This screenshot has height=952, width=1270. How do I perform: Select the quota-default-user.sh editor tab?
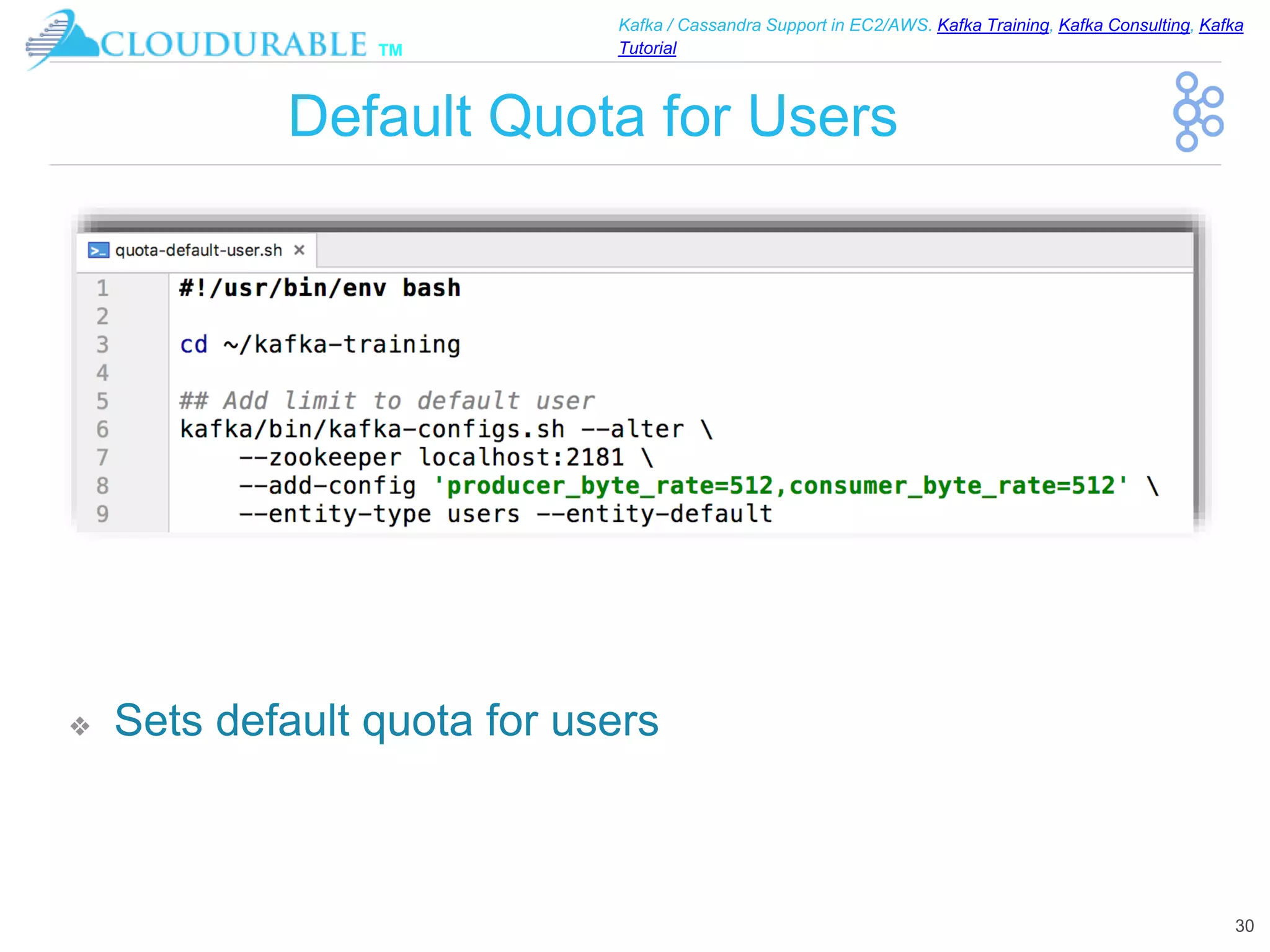(x=198, y=250)
